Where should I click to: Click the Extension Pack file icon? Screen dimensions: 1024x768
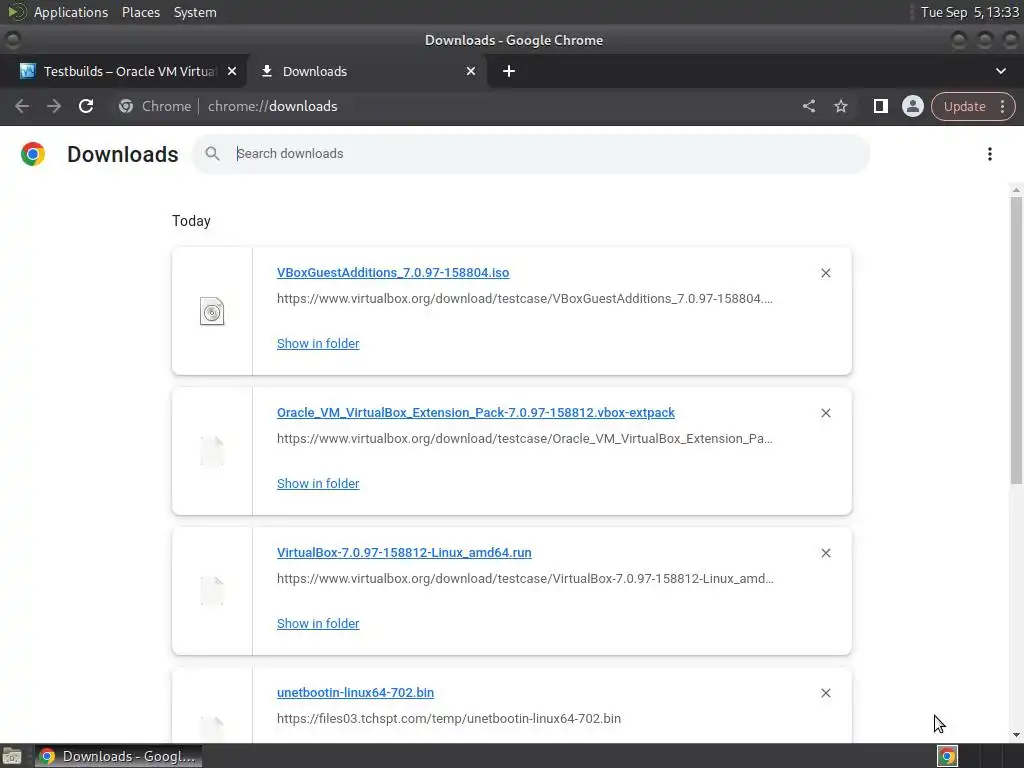click(212, 451)
